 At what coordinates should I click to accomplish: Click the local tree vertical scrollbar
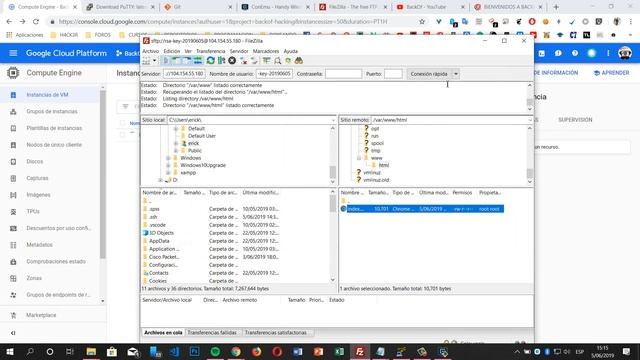click(x=333, y=155)
